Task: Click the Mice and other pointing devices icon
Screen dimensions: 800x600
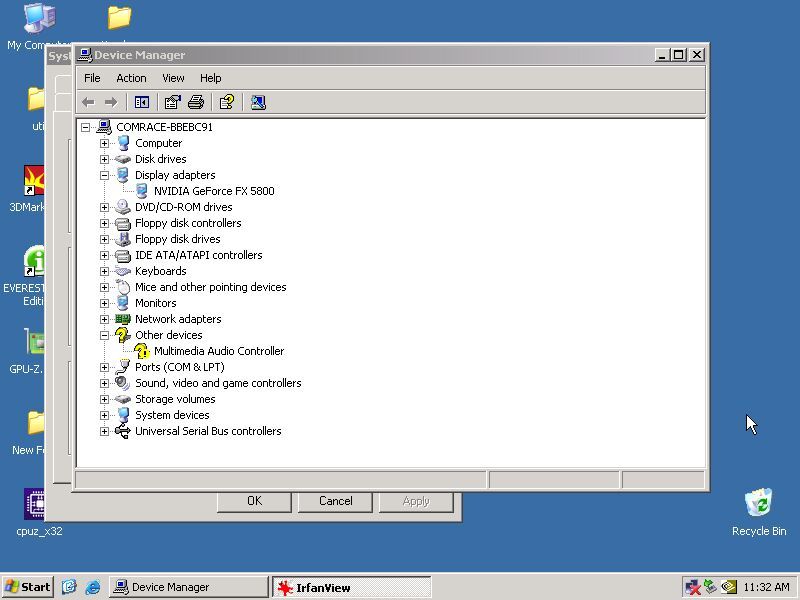Action: pyautogui.click(x=123, y=287)
